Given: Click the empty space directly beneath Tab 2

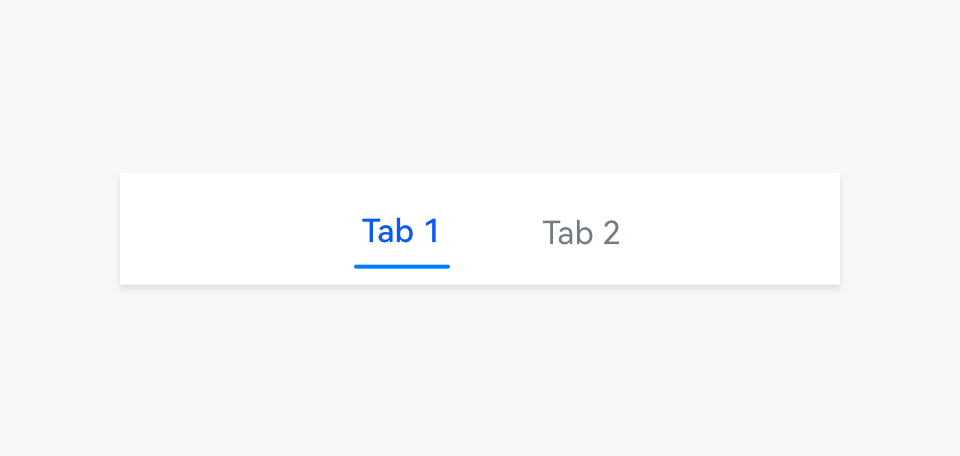Looking at the screenshot, I should coord(581,267).
